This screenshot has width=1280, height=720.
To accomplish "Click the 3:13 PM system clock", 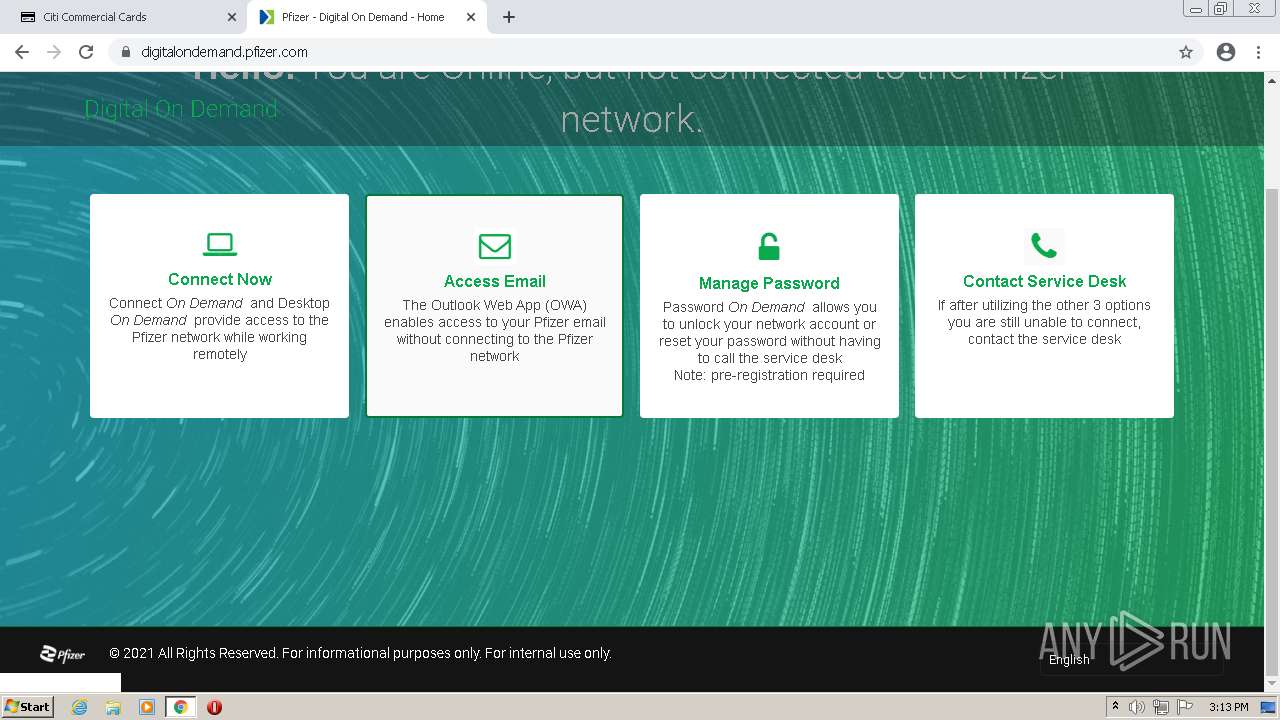I will [1228, 707].
